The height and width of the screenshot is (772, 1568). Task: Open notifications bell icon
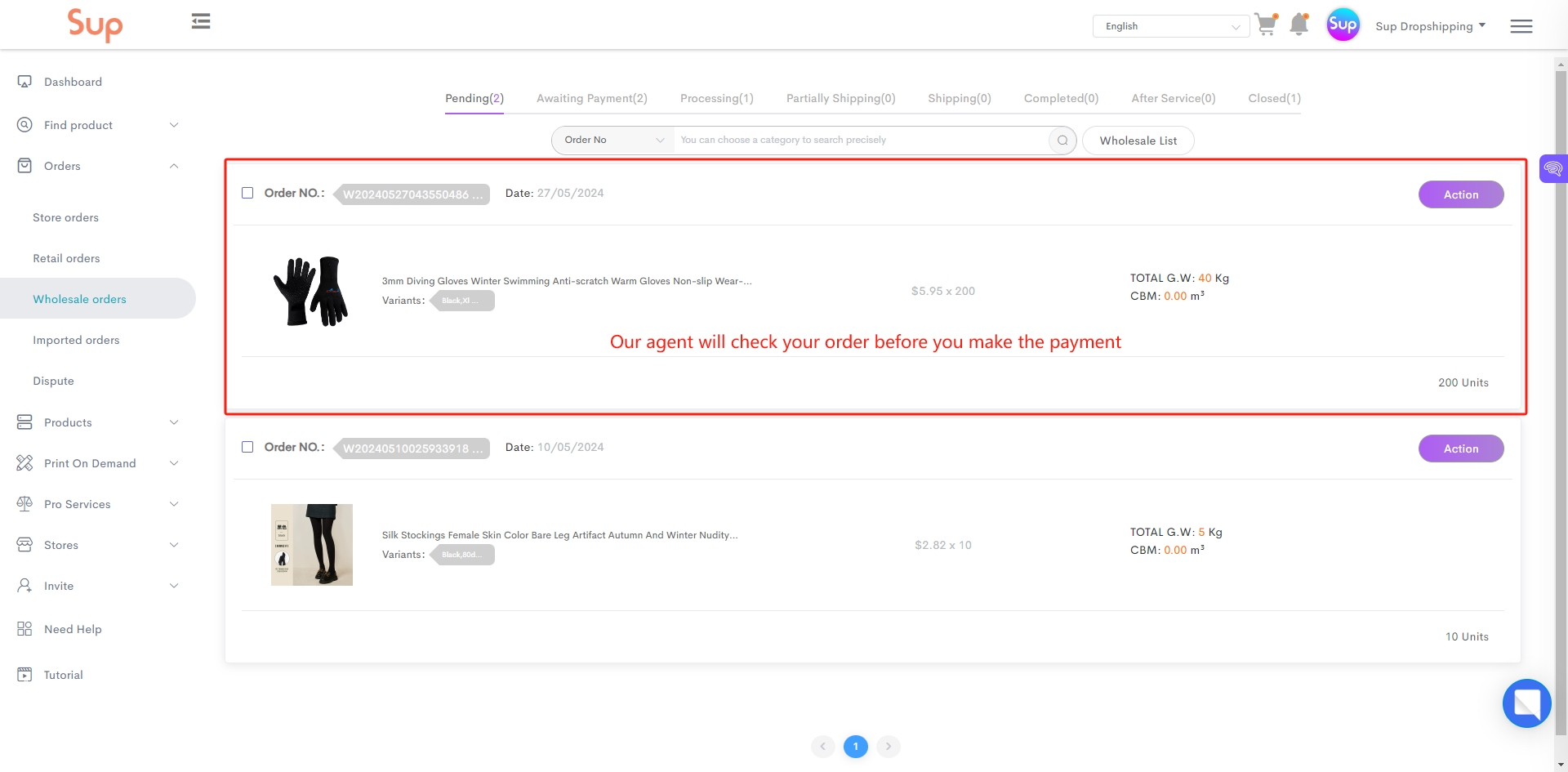click(x=1298, y=25)
